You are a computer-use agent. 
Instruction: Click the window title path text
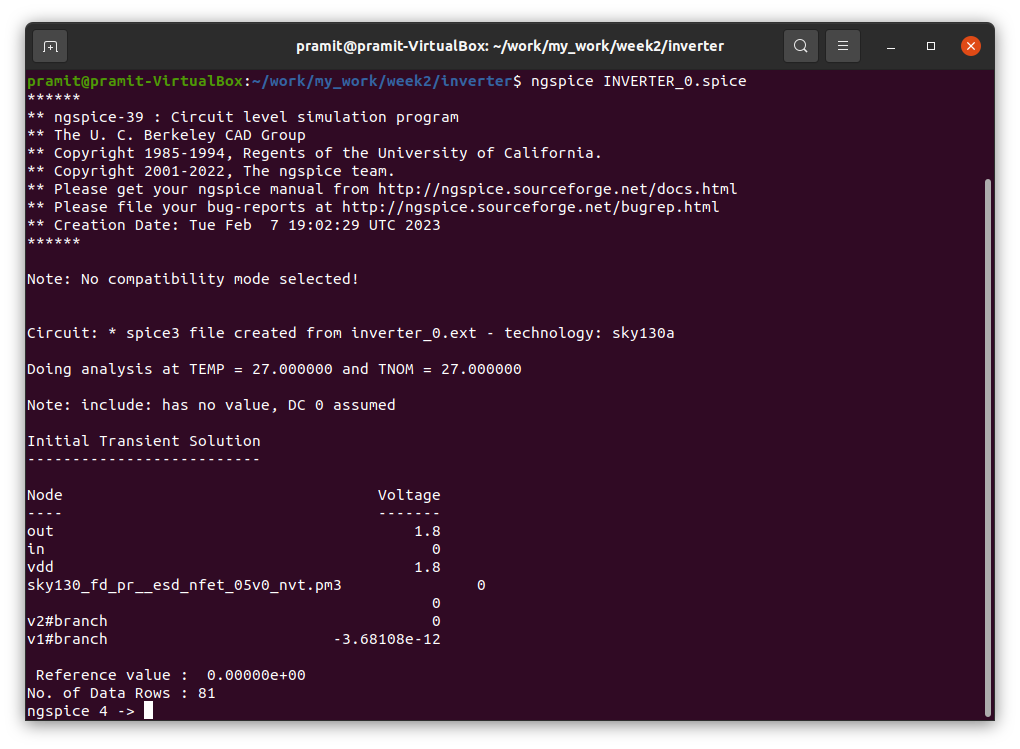click(510, 46)
